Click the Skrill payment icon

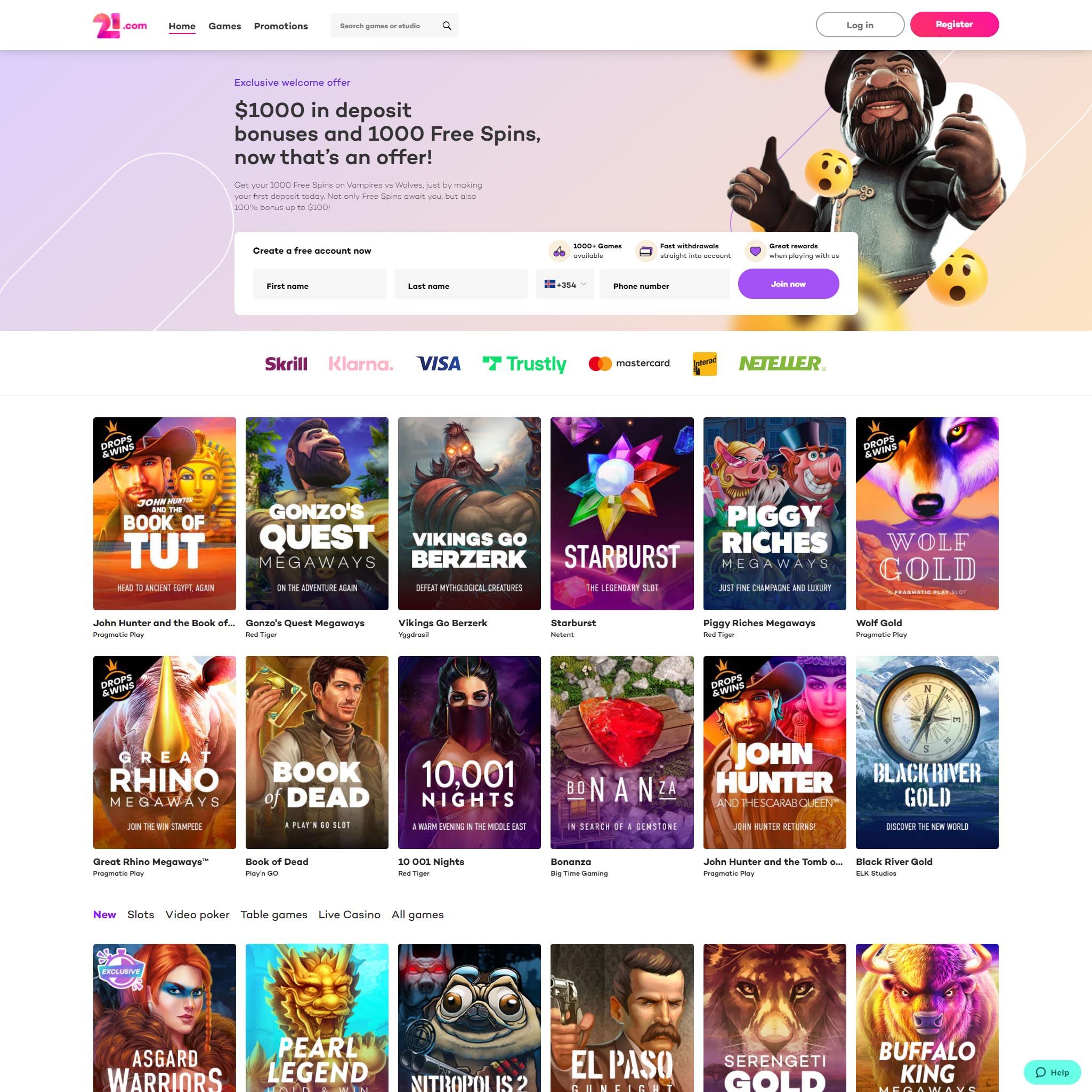[x=285, y=363]
